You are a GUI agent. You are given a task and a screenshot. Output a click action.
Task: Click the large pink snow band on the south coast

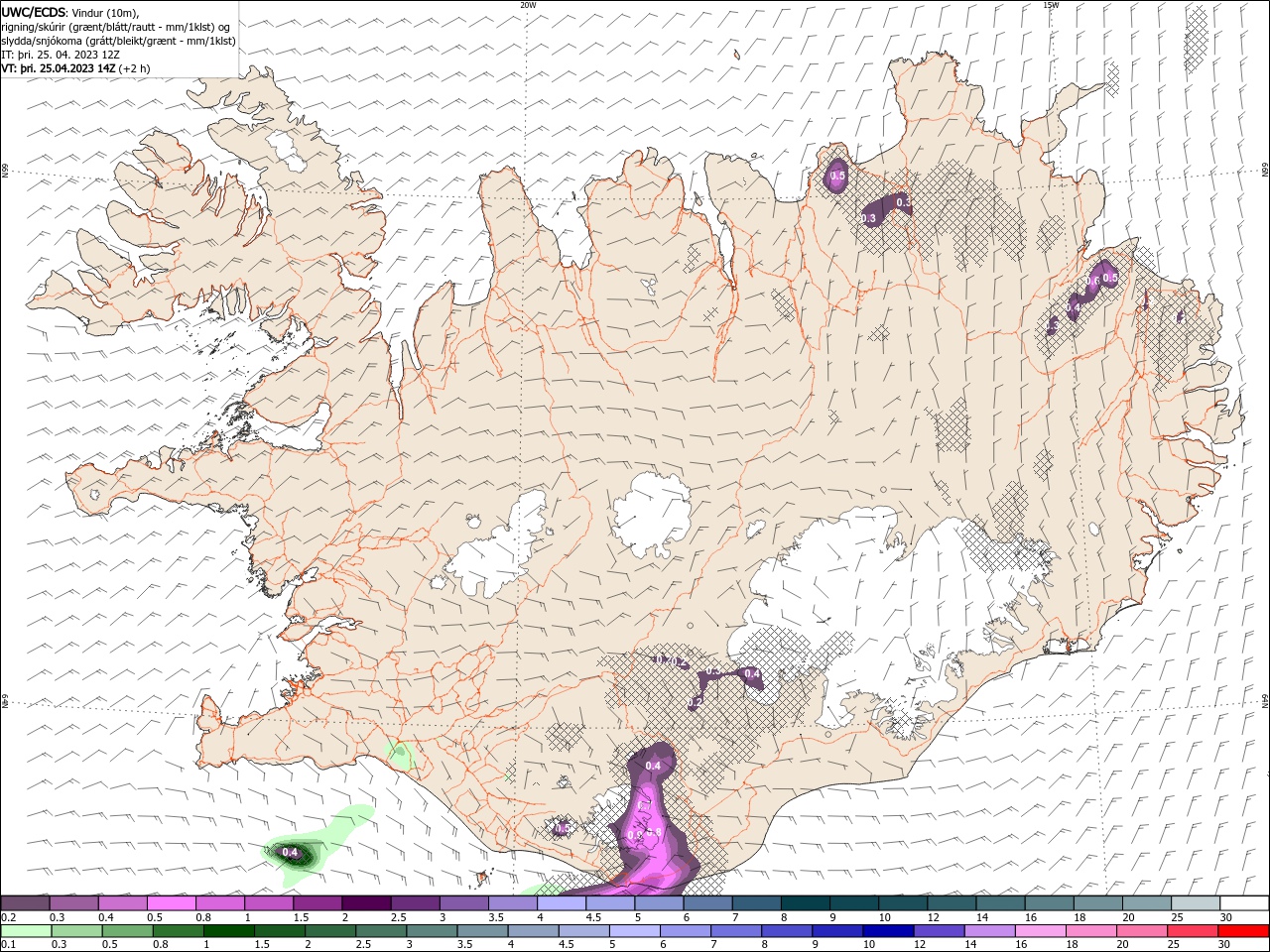point(650,823)
